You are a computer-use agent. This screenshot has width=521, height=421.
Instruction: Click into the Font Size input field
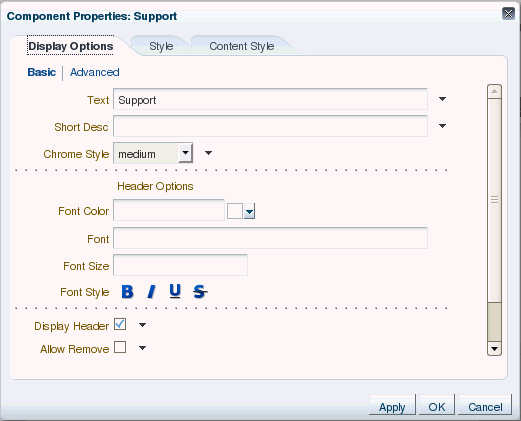[180, 265]
